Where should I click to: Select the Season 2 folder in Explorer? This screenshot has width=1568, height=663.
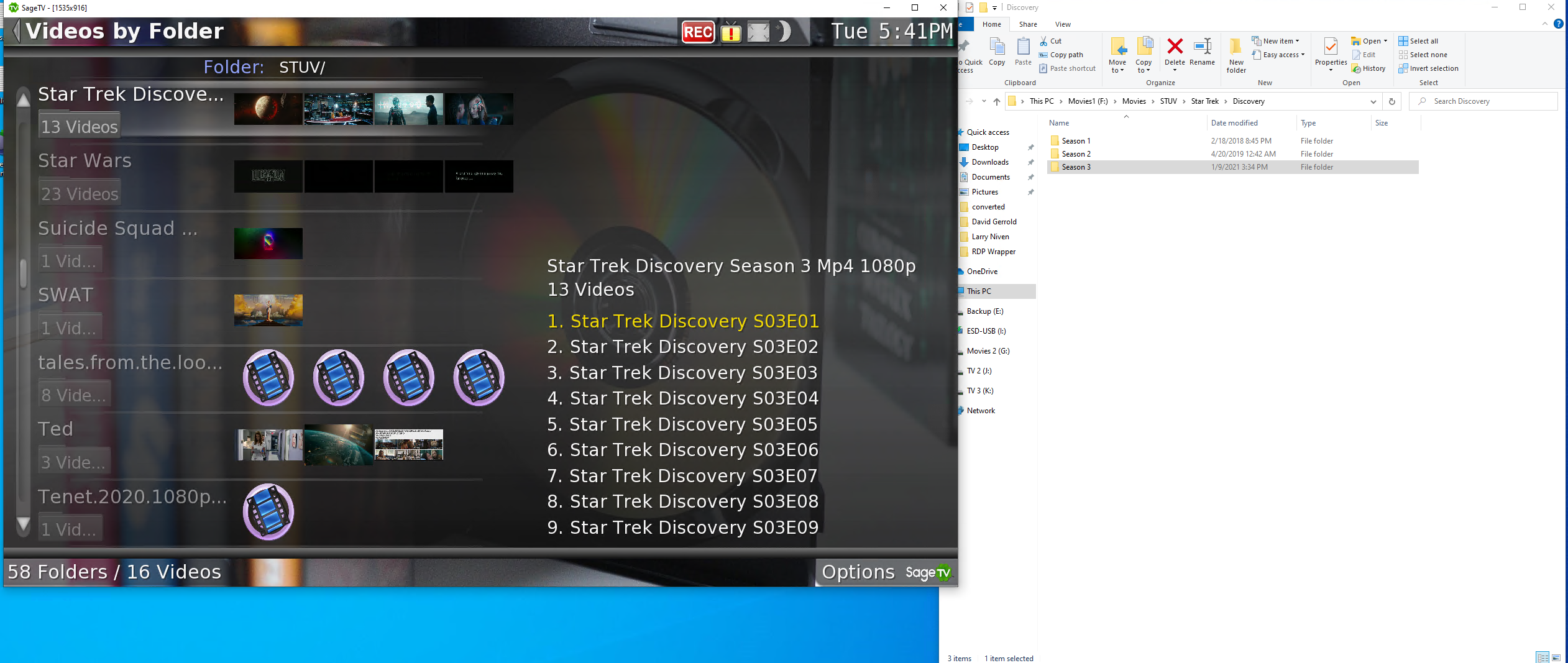pyautogui.click(x=1232, y=154)
